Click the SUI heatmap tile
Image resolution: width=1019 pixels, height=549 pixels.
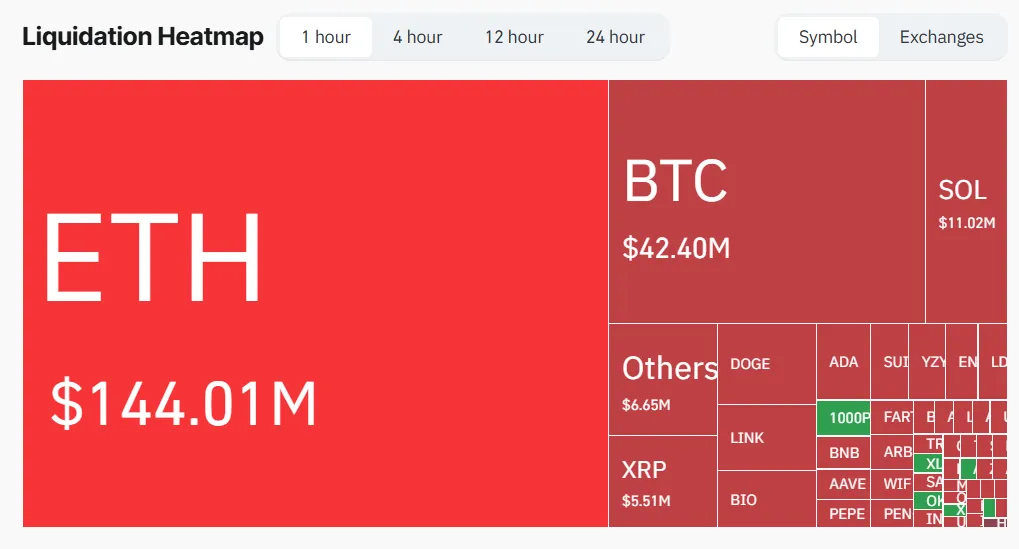[x=890, y=361]
